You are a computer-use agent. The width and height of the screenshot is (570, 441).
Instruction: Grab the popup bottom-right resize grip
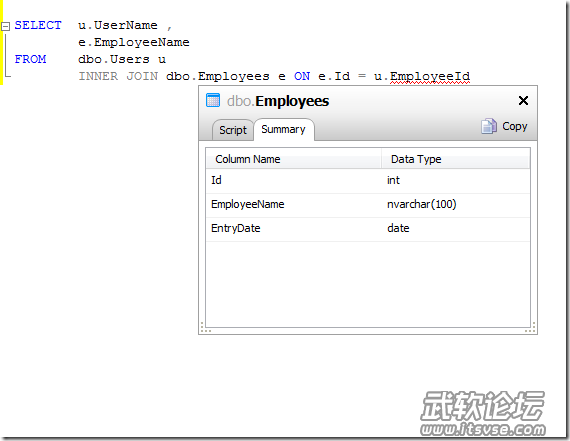531,328
